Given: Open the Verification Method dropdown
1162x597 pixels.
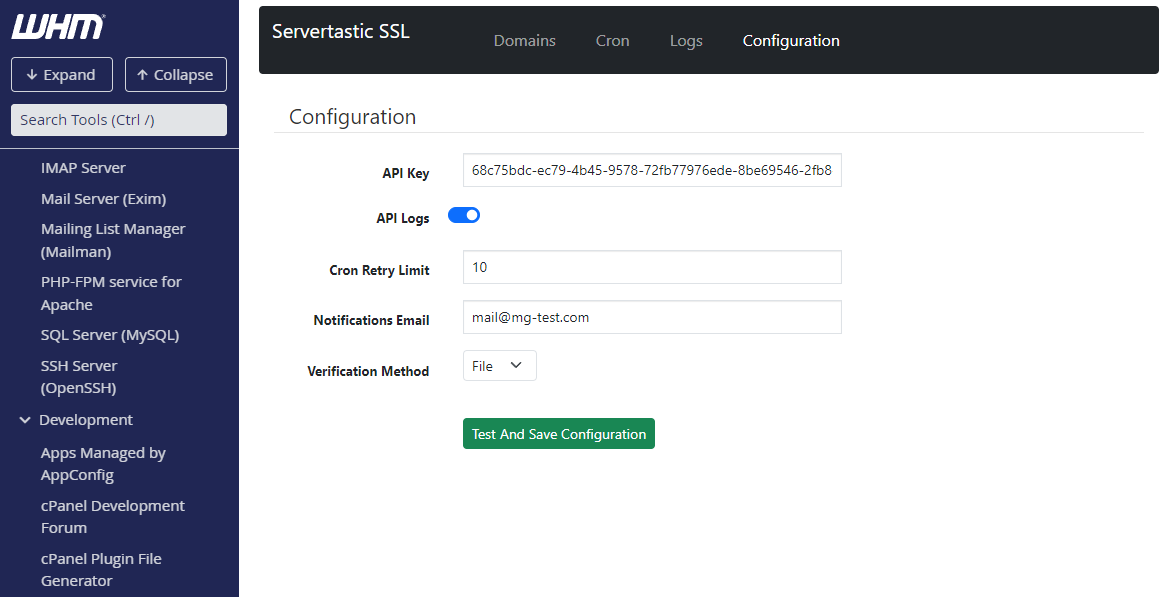Looking at the screenshot, I should click(499, 366).
